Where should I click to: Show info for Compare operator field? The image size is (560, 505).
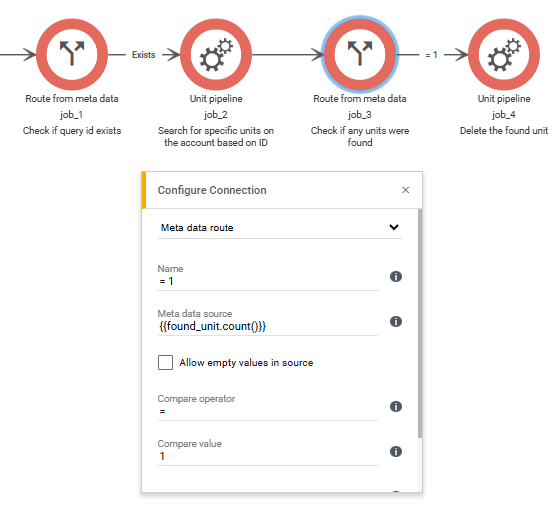click(396, 406)
